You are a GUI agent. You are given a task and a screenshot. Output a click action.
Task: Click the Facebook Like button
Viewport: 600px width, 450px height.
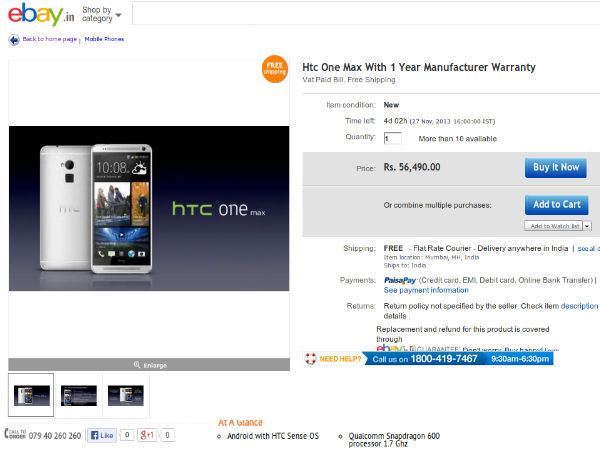coord(102,435)
